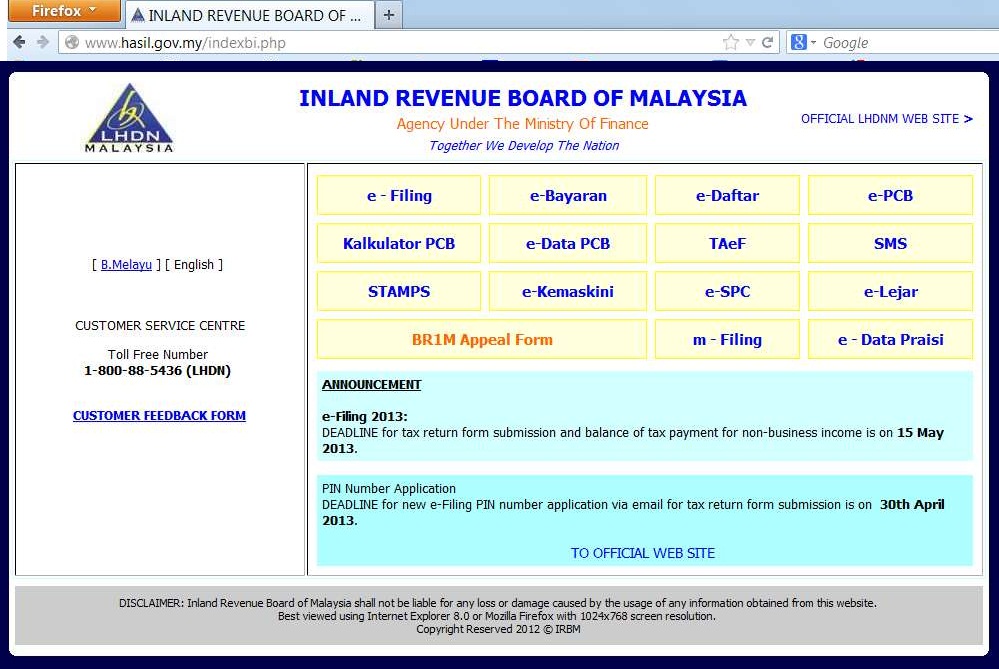
Task: Open e-Data PCB
Action: (x=568, y=243)
